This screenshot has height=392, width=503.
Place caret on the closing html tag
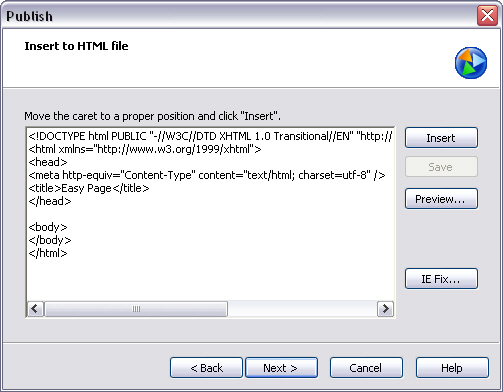48,253
